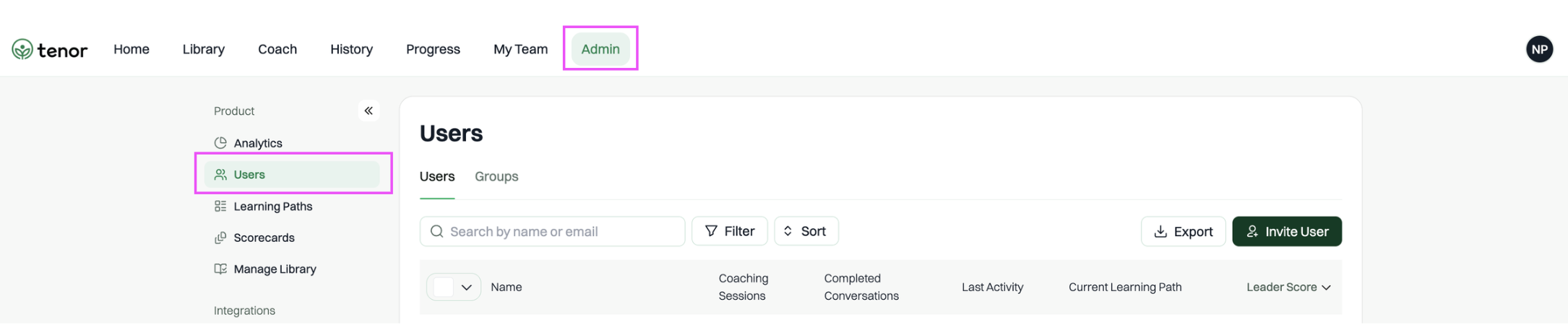1568x325 pixels.
Task: Click the Invite User button
Action: 1287,231
